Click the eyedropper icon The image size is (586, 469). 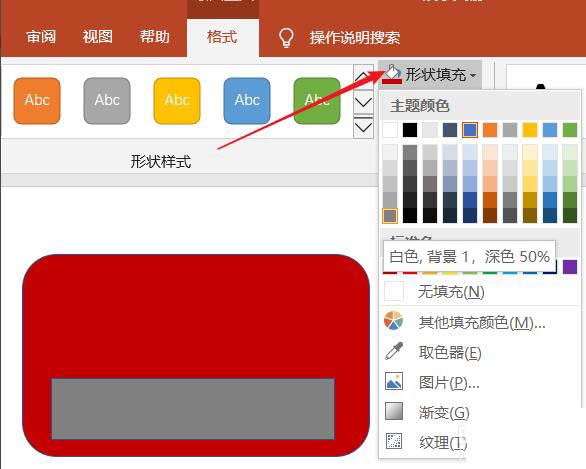(x=394, y=351)
